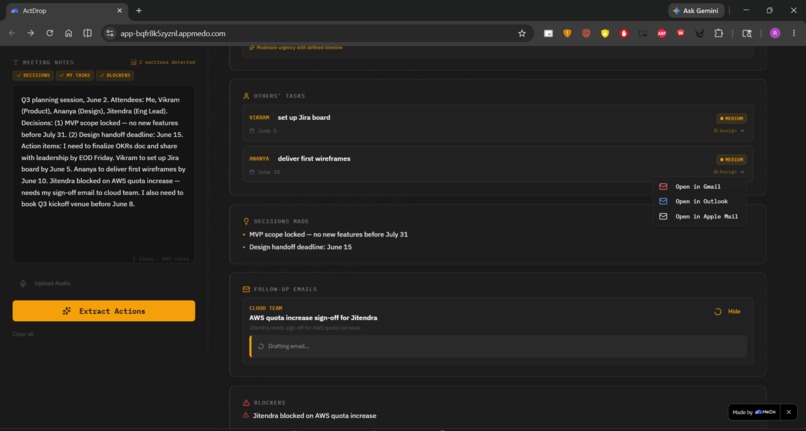
Task: Click the 'set up Jira board' task
Action: point(304,118)
